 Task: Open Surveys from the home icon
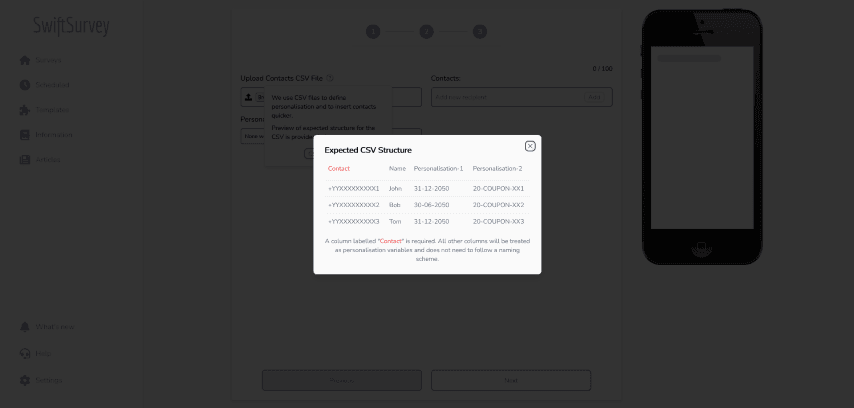click(x=25, y=60)
